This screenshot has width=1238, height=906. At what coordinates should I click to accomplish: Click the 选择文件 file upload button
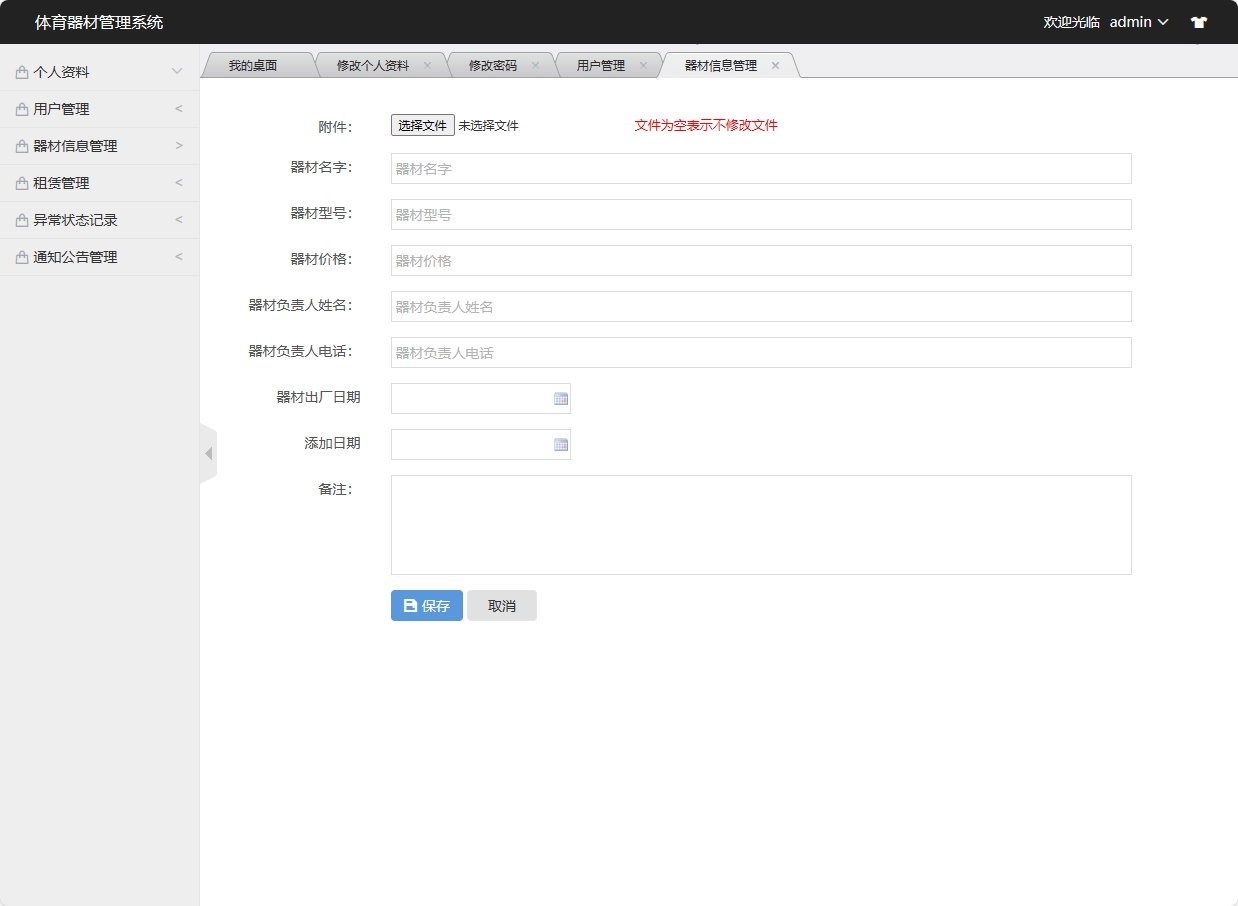pos(421,125)
